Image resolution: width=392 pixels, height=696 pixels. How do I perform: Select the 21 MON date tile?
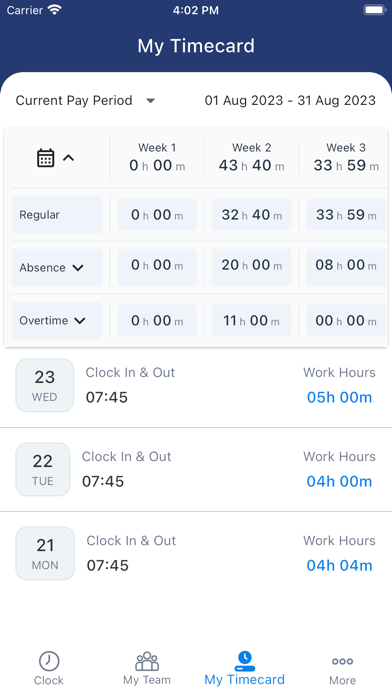pyautogui.click(x=45, y=554)
